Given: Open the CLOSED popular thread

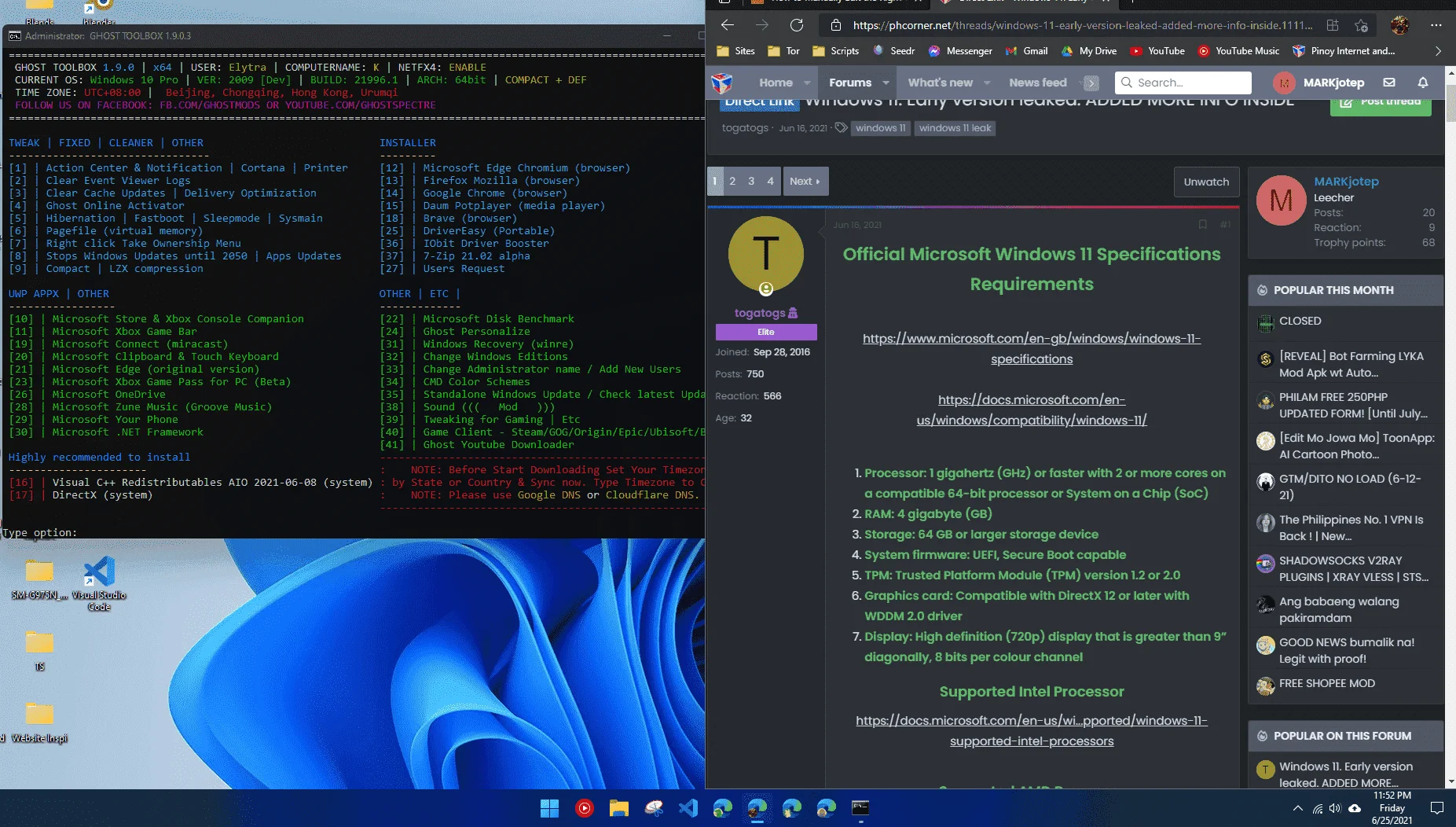Looking at the screenshot, I should (1300, 321).
